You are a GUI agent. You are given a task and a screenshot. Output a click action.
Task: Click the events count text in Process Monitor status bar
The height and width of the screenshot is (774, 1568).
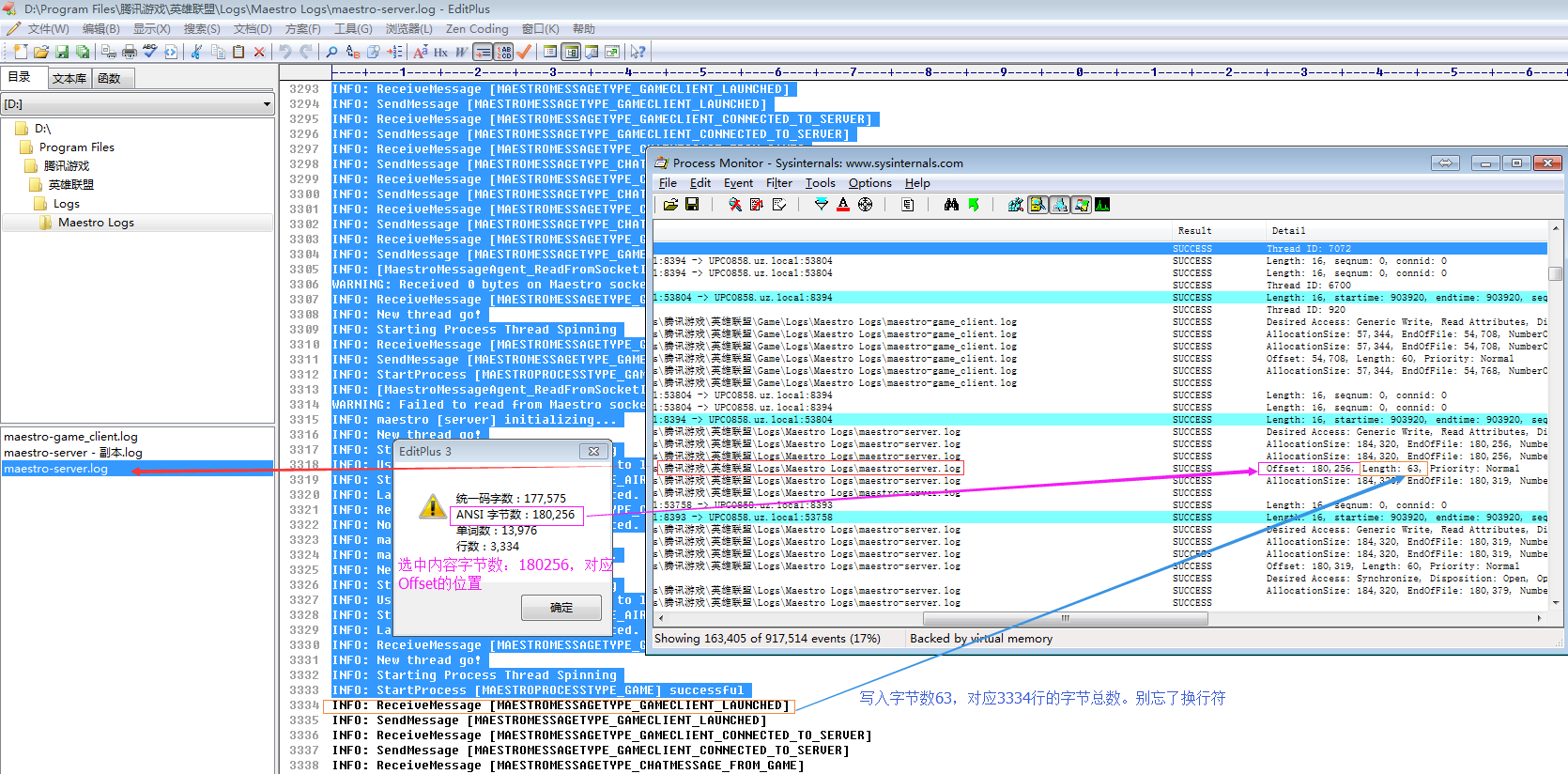click(x=767, y=639)
